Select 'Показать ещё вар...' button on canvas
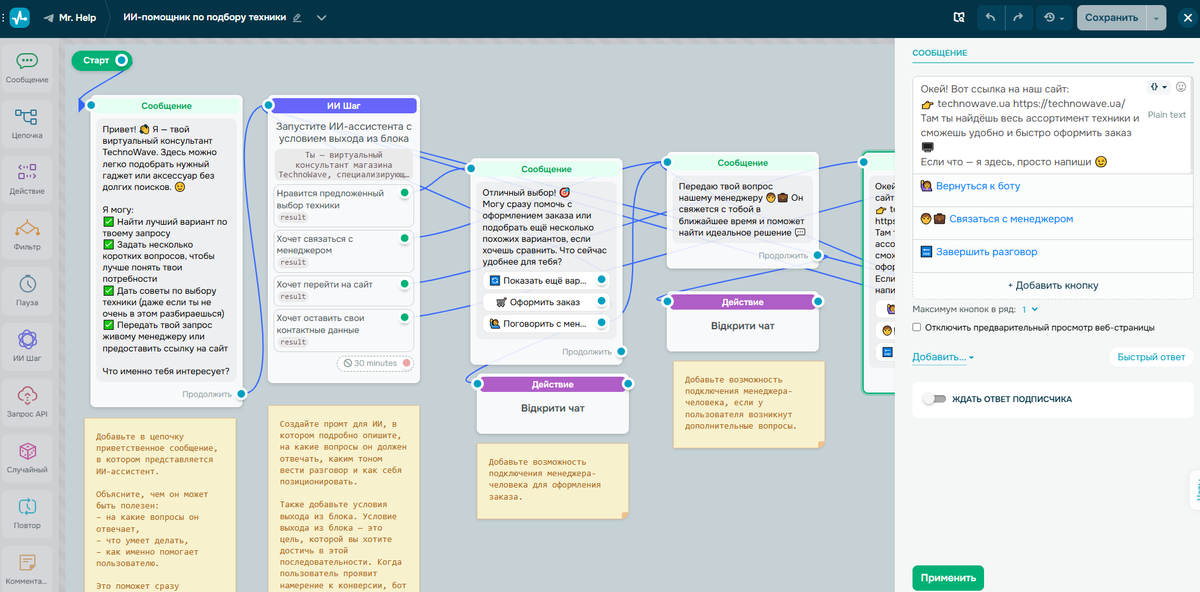The width and height of the screenshot is (1200, 592). point(545,280)
